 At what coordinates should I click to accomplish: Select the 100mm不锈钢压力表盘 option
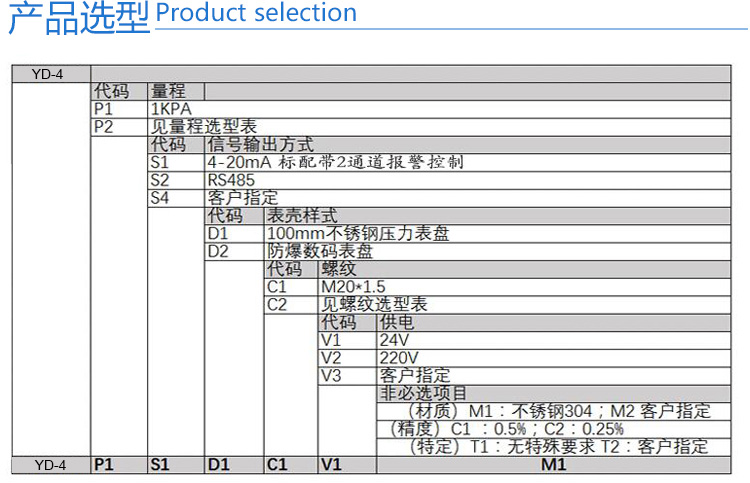(358, 234)
